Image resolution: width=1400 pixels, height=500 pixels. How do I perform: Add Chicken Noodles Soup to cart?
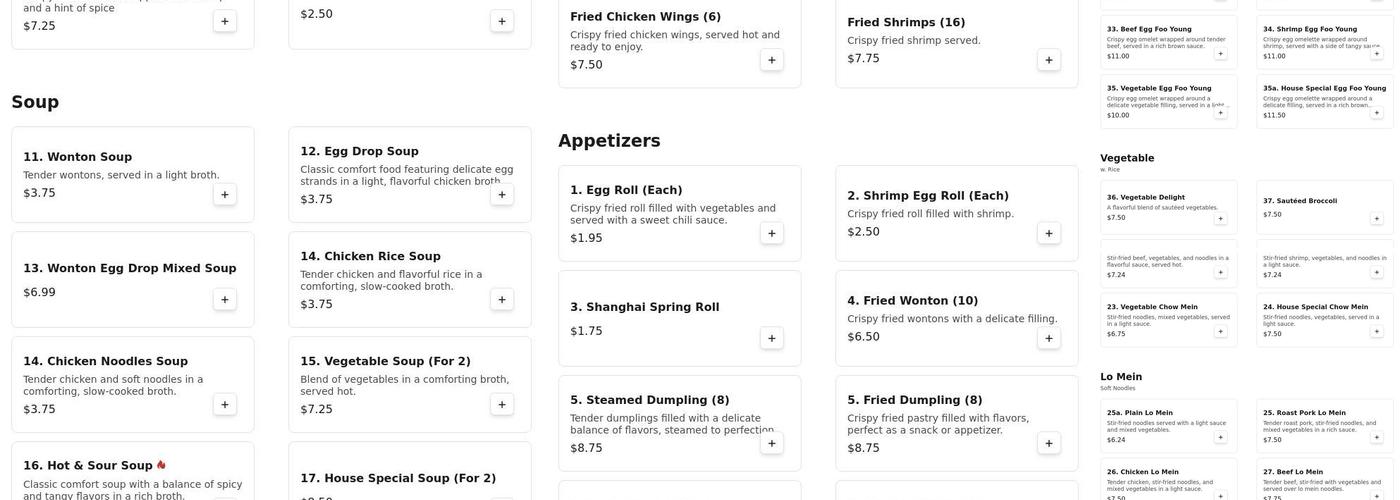coord(224,405)
